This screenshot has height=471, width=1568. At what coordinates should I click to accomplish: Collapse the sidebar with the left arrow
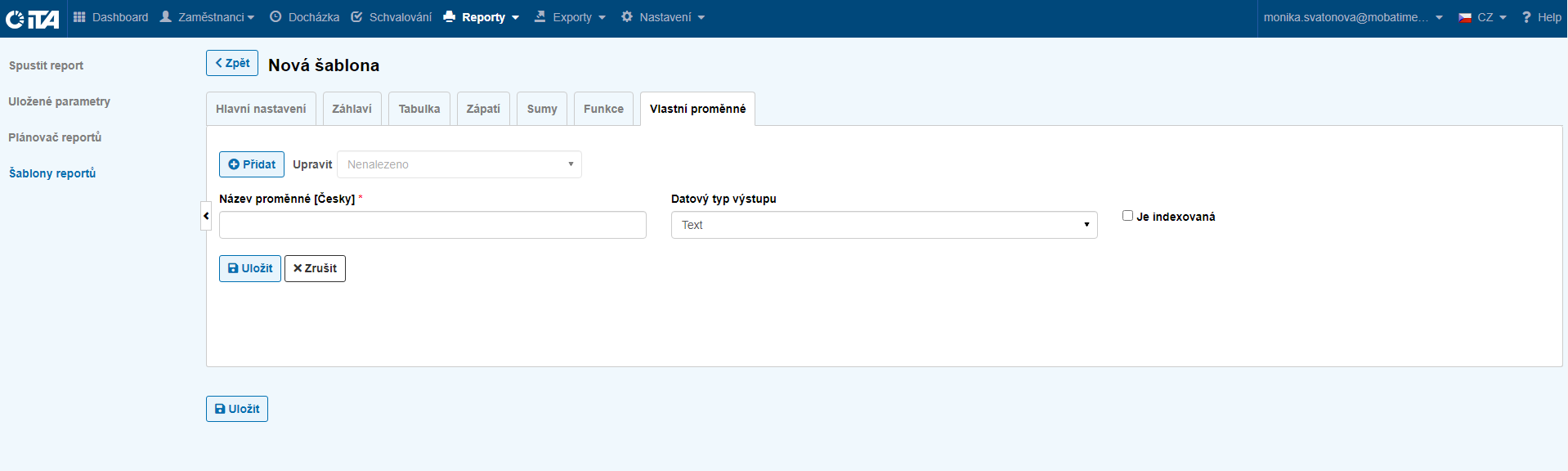pyautogui.click(x=206, y=216)
